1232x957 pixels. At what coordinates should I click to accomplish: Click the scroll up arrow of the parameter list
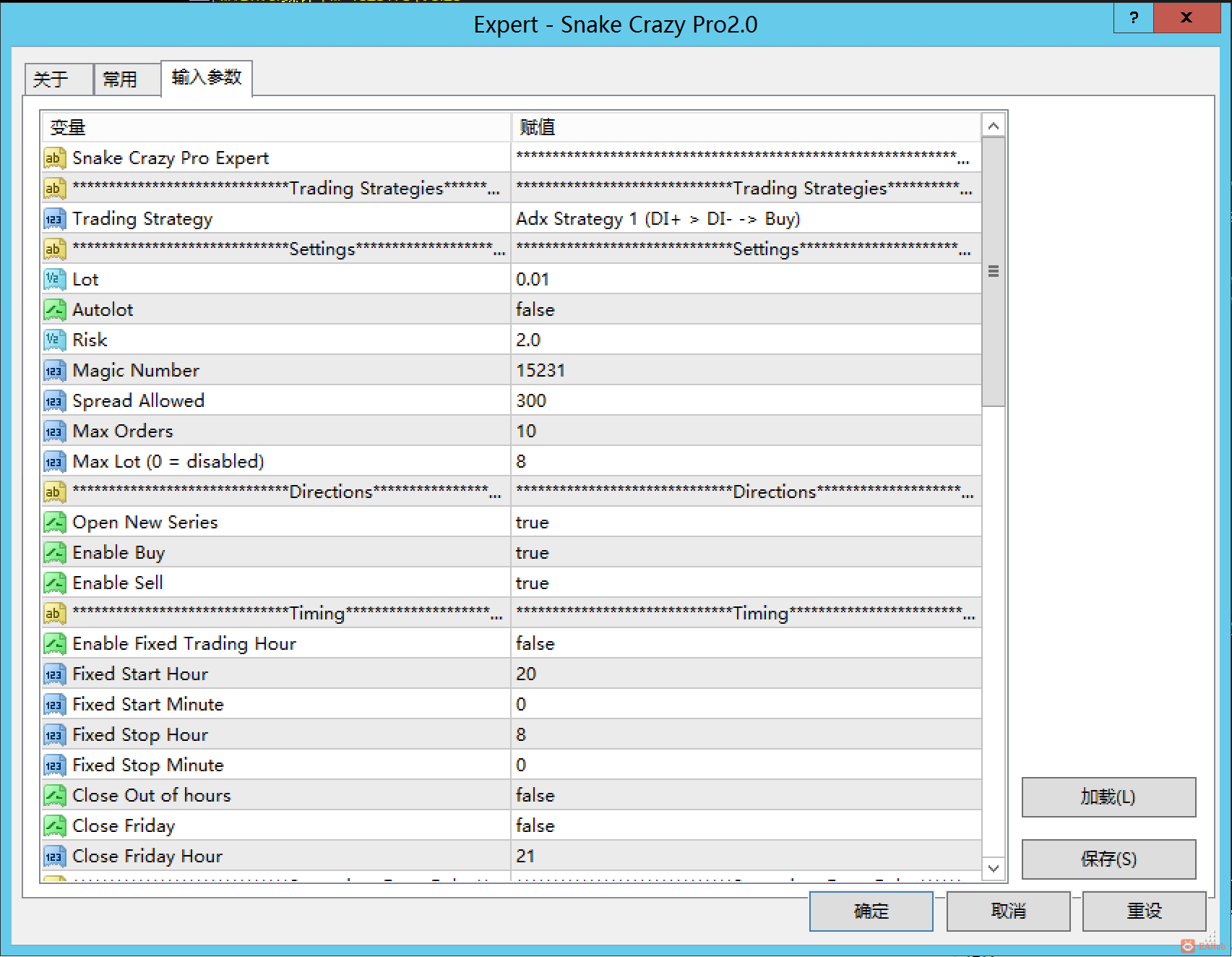(x=994, y=126)
